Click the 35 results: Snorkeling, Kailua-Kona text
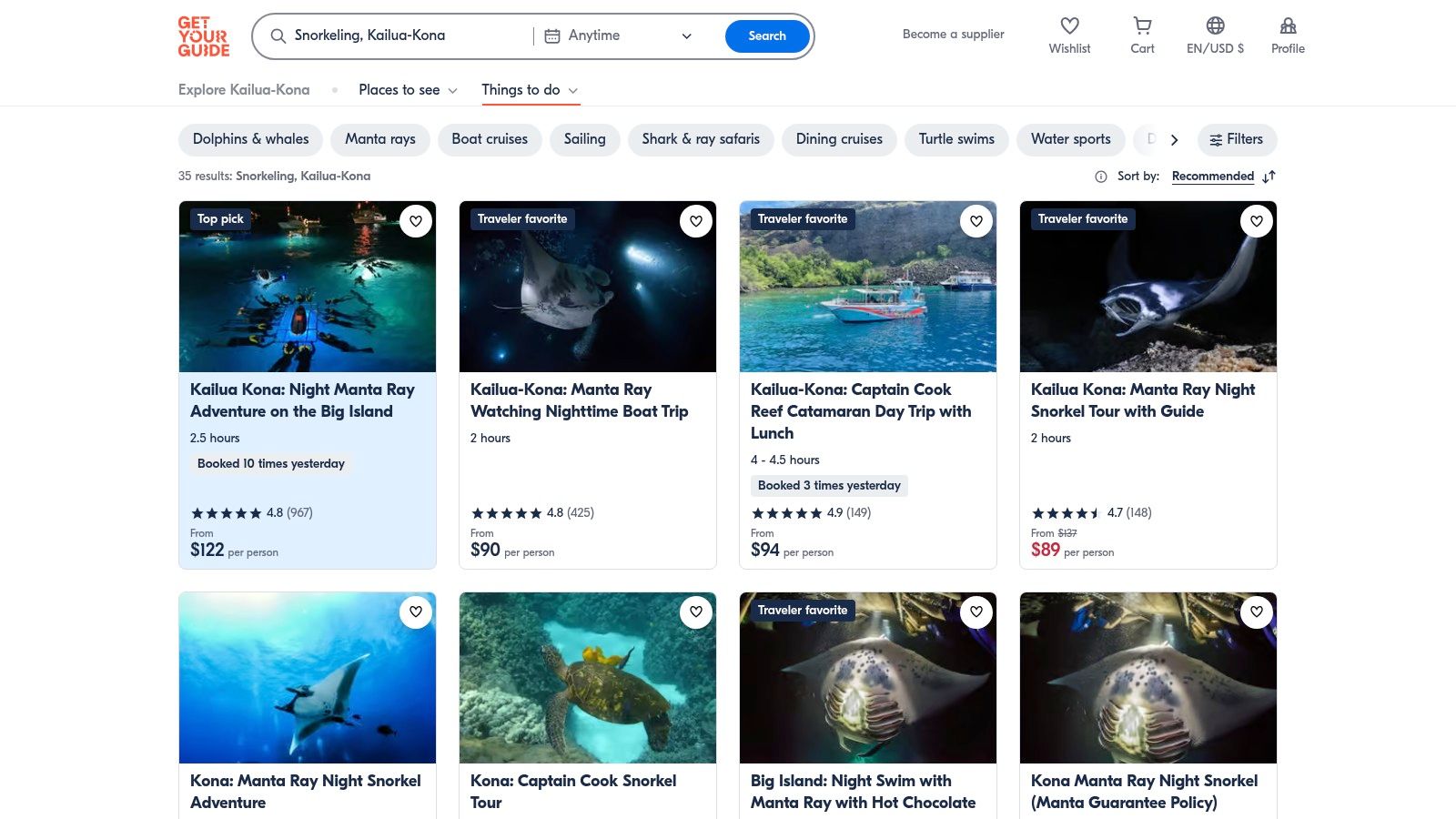 (274, 177)
